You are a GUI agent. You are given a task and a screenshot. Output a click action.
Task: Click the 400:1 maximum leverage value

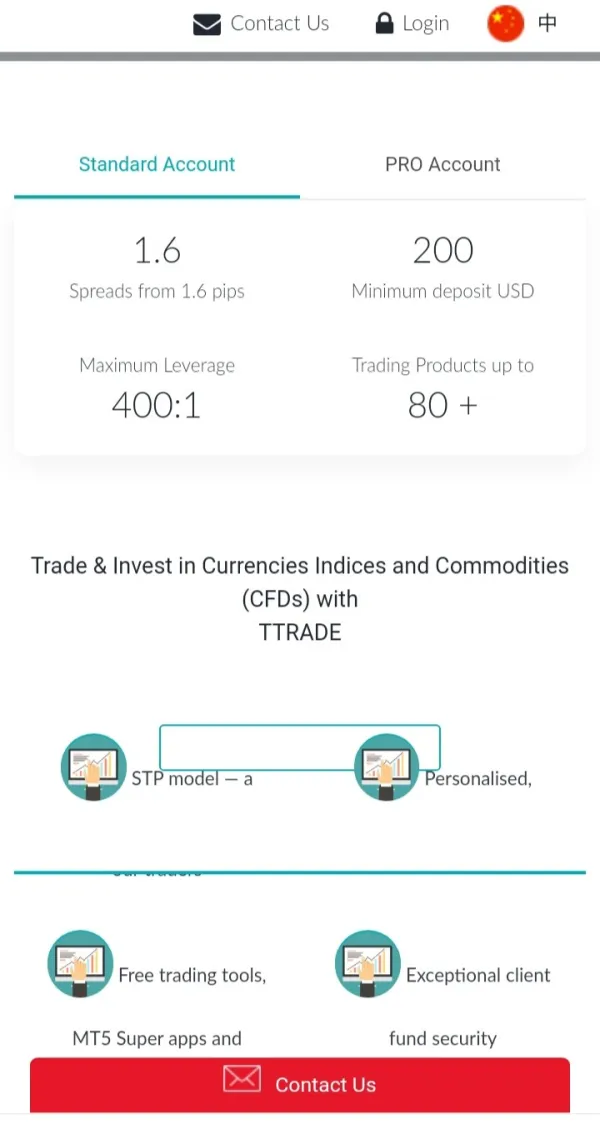point(157,405)
